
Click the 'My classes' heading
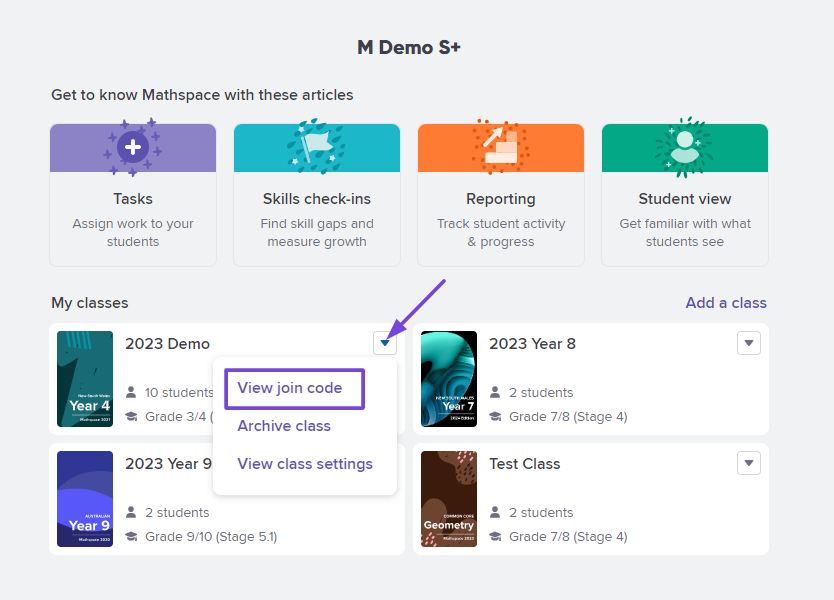pos(90,303)
